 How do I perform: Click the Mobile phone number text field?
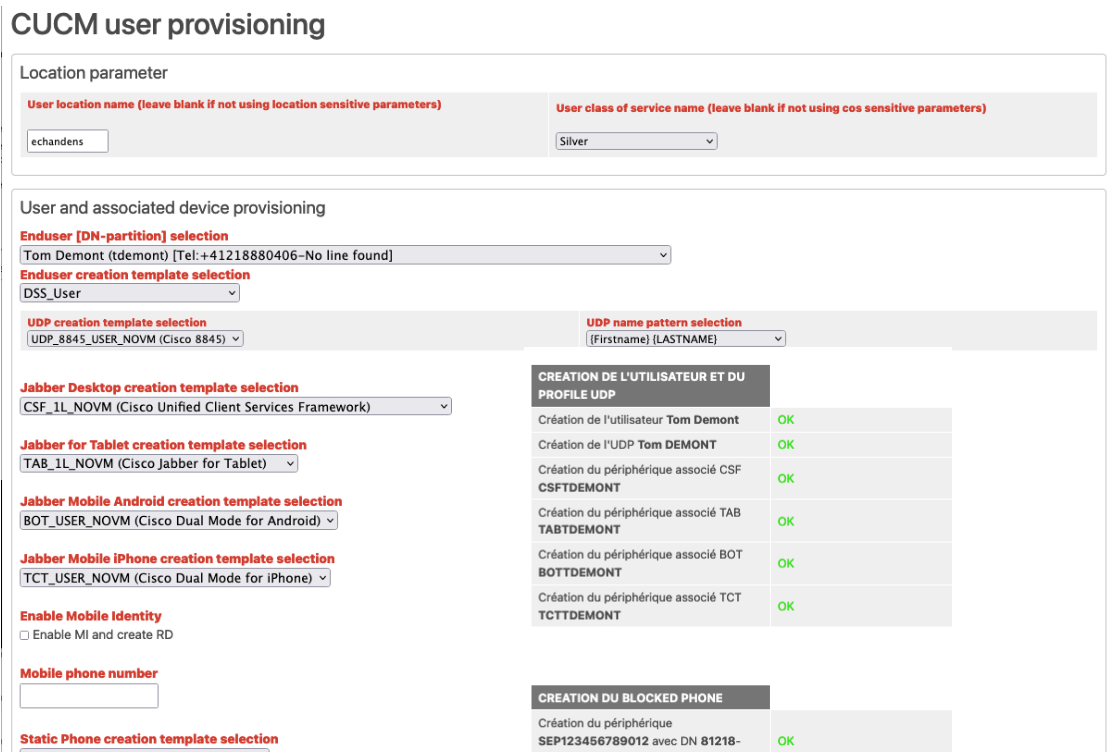click(89, 696)
